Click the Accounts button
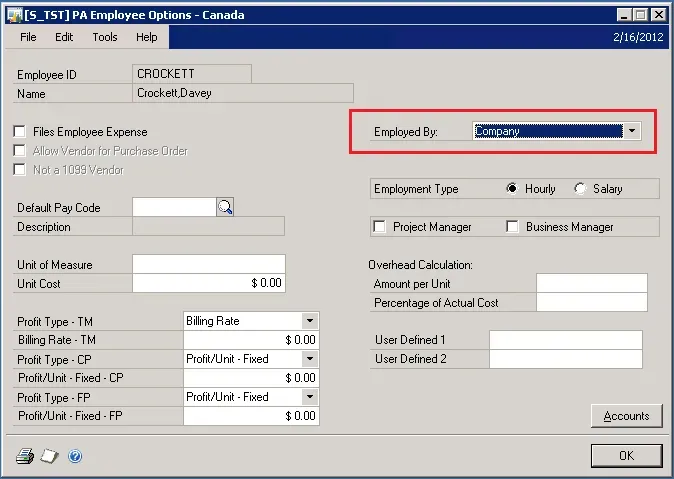674x479 pixels. [x=627, y=416]
